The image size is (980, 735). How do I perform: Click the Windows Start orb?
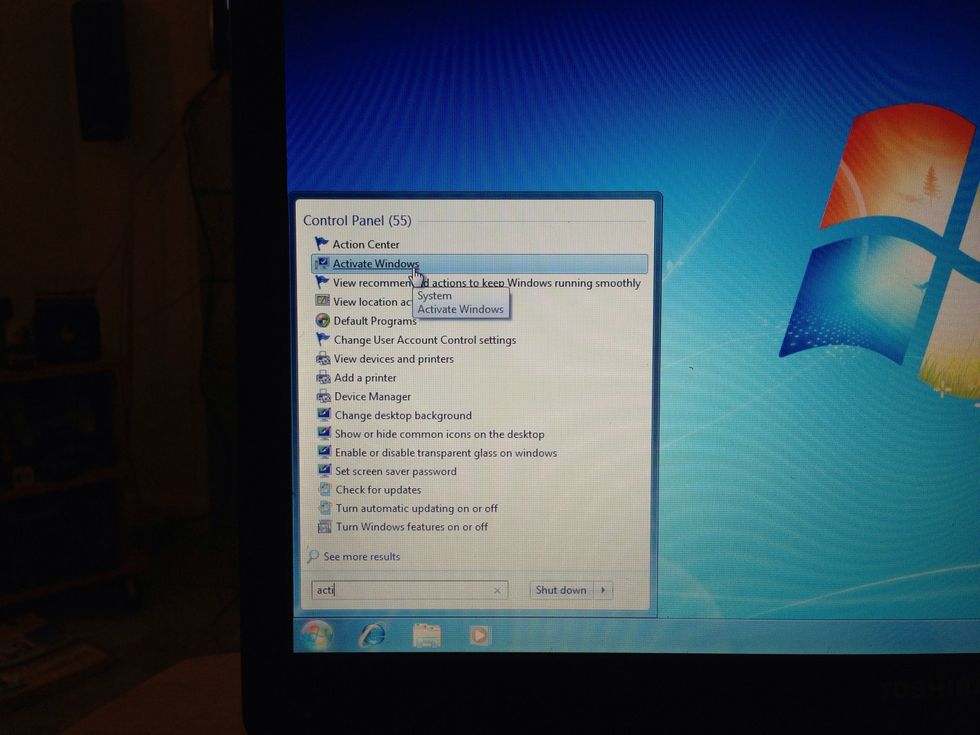click(318, 634)
